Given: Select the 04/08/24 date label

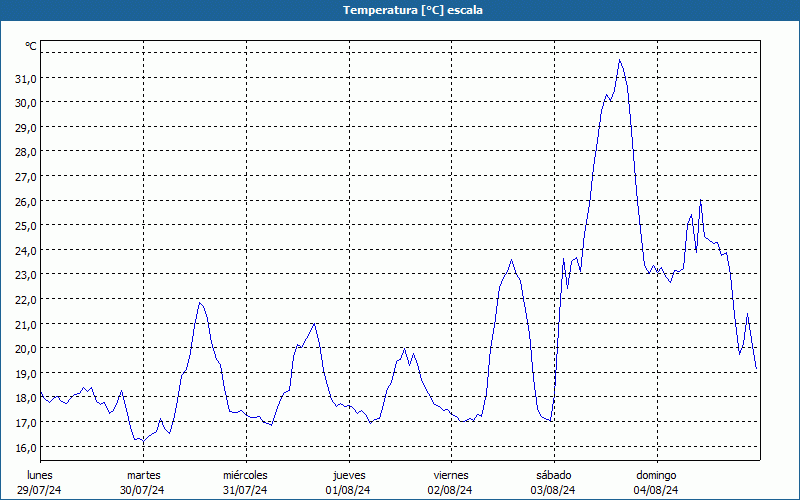Looking at the screenshot, I should tap(656, 490).
